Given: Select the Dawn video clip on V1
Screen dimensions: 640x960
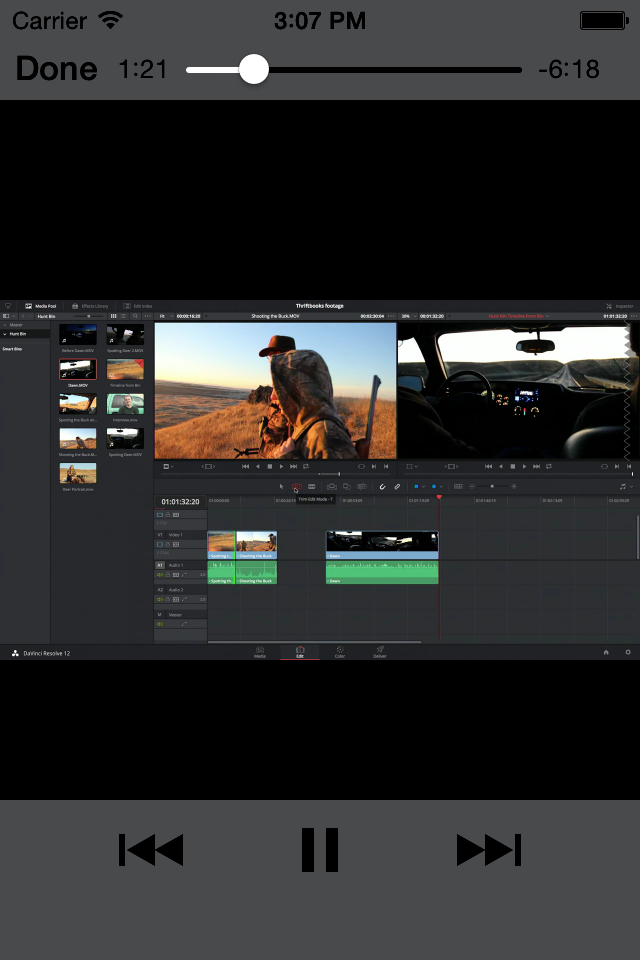Looking at the screenshot, I should point(382,545).
